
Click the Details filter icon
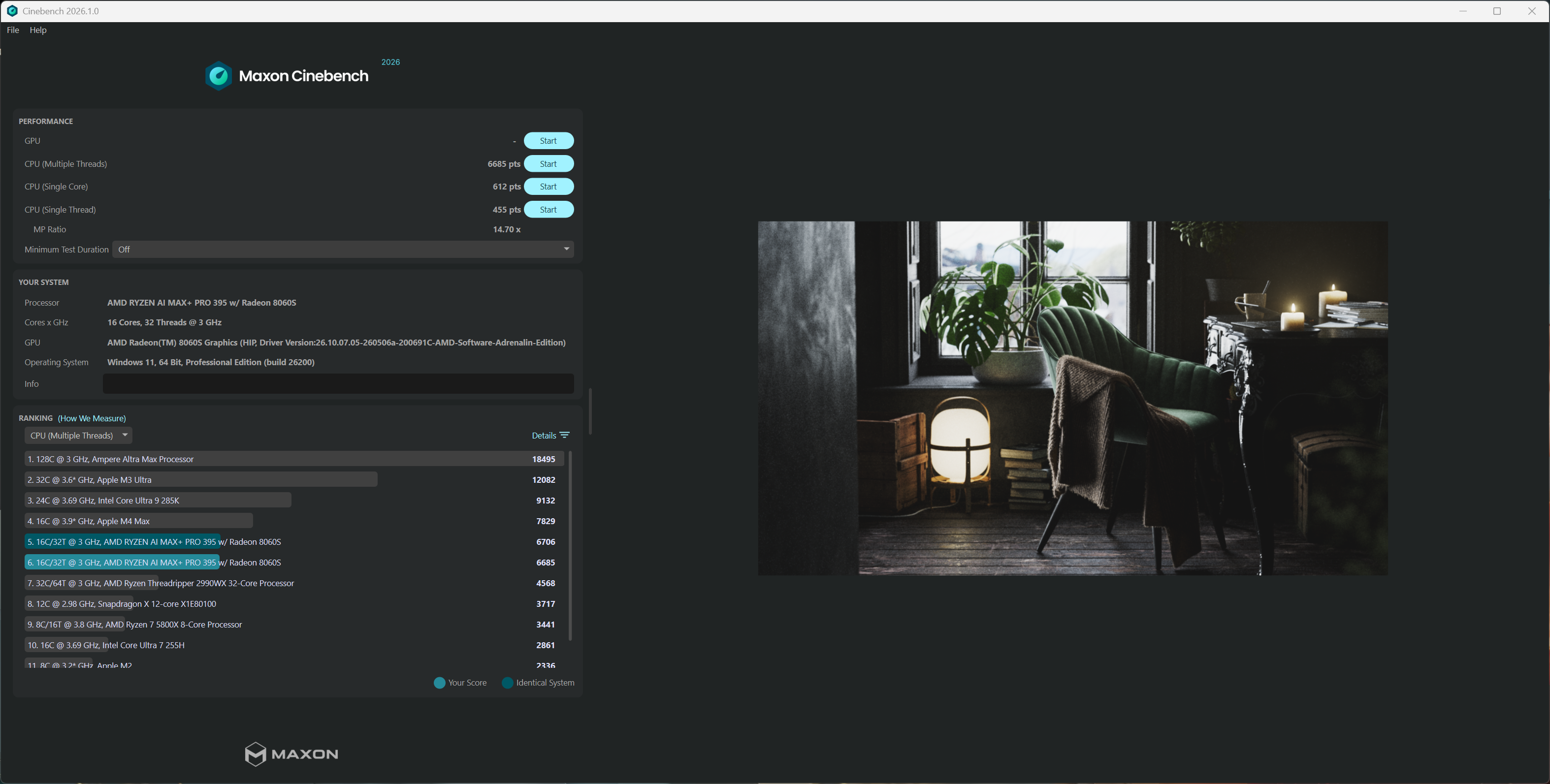click(564, 435)
